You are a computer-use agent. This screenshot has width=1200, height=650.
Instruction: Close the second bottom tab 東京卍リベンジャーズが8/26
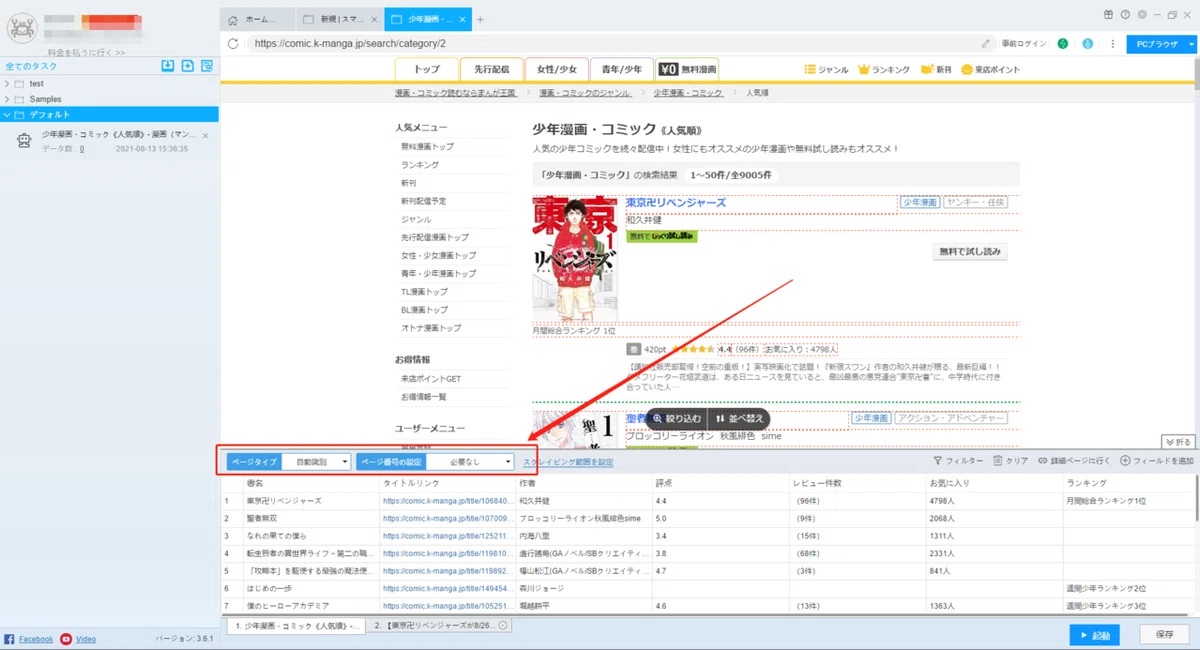coord(503,625)
